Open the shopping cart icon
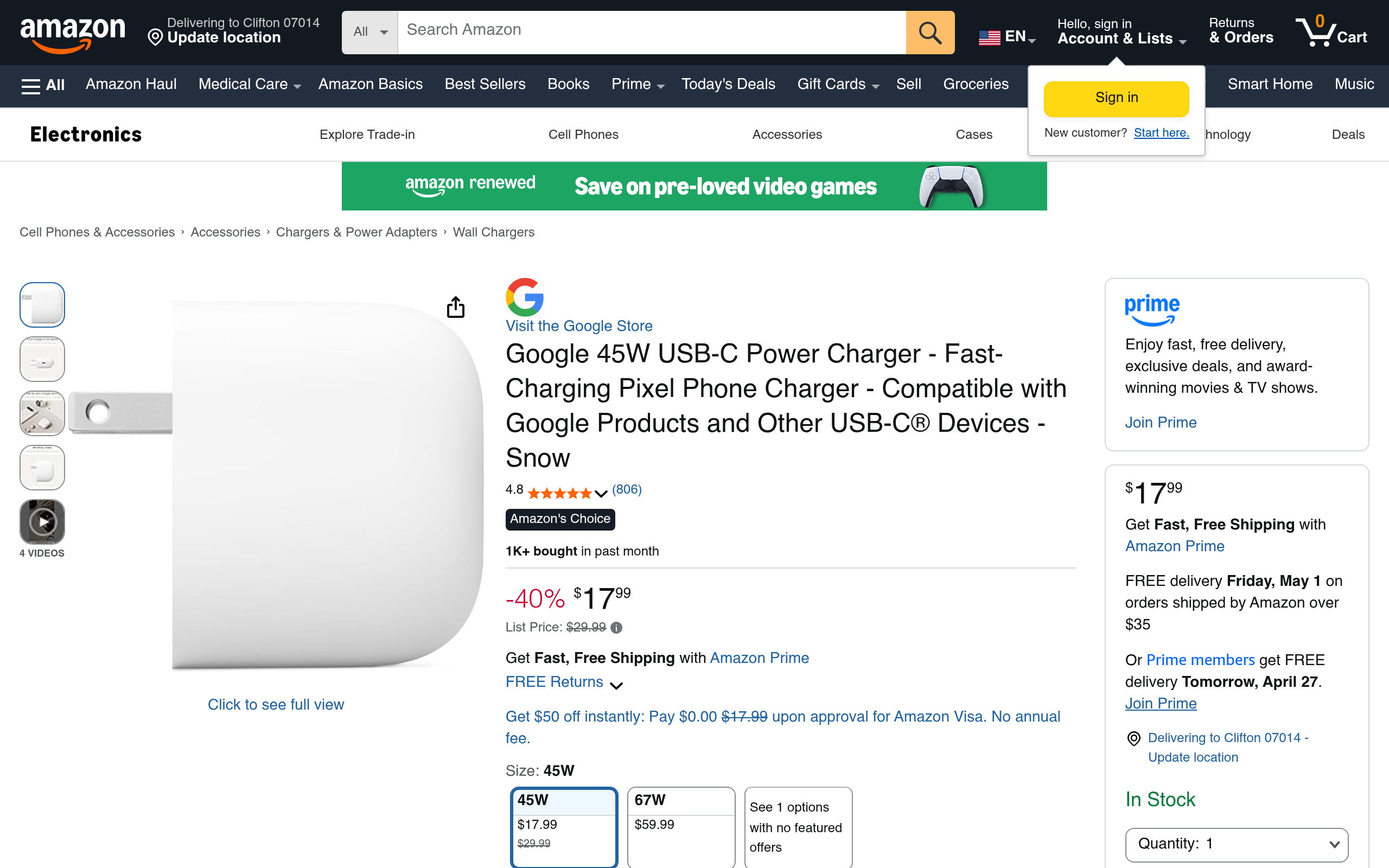The width and height of the screenshot is (1389, 868). (1330, 31)
